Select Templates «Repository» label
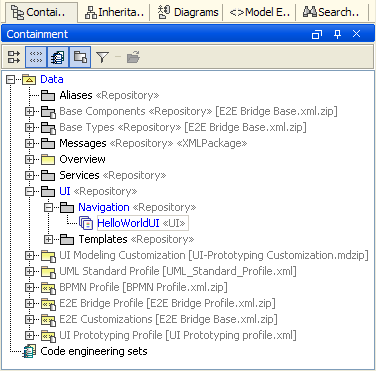 click(136, 239)
